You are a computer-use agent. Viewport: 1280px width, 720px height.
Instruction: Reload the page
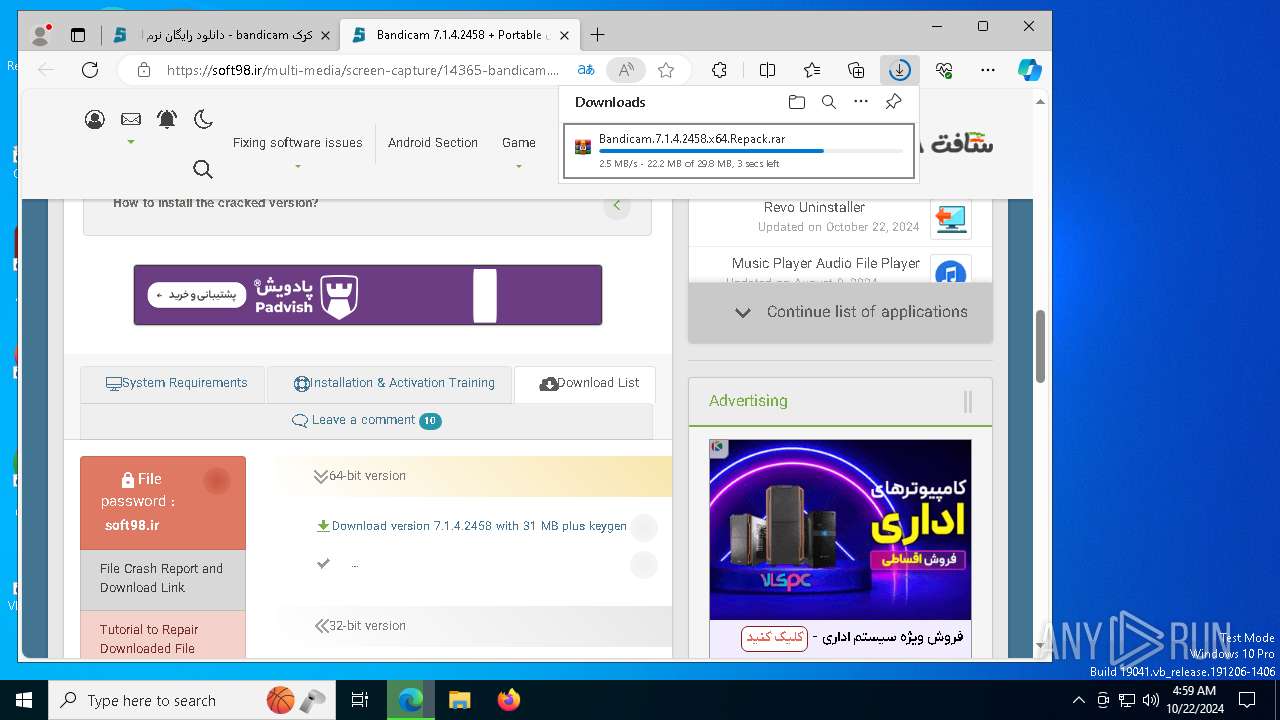[90, 70]
